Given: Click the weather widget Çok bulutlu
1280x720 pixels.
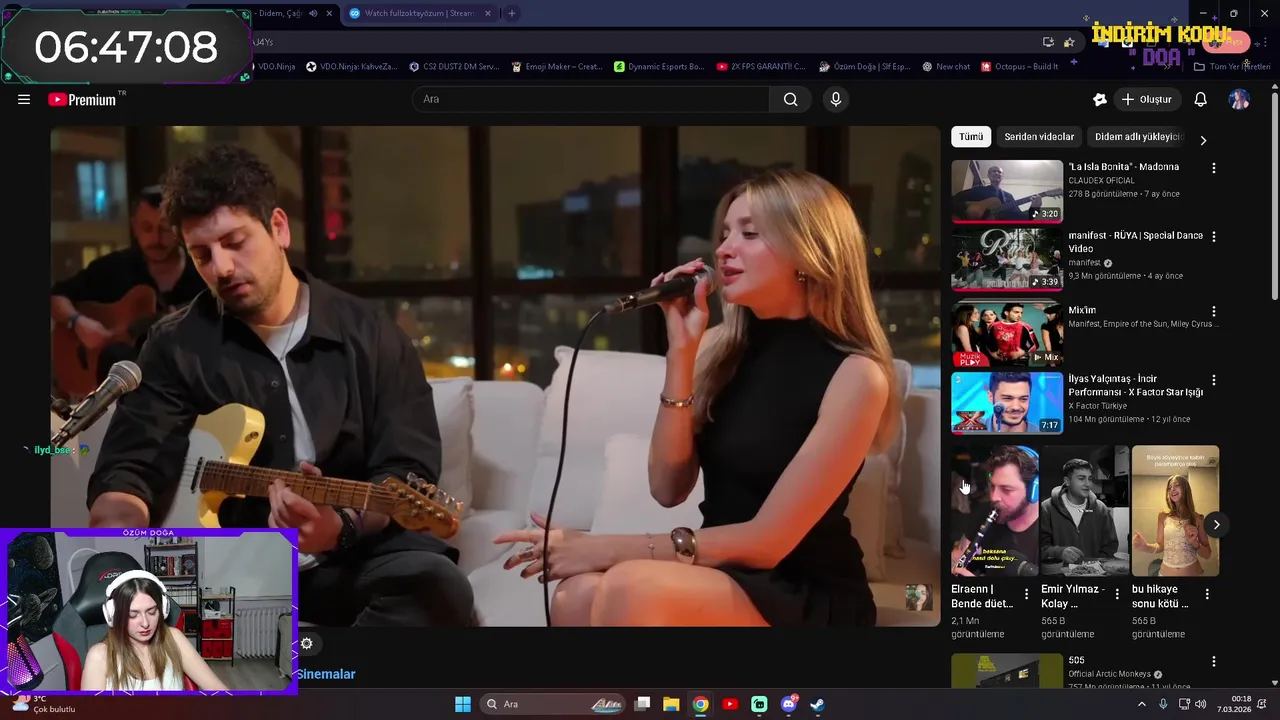Looking at the screenshot, I should (42, 704).
